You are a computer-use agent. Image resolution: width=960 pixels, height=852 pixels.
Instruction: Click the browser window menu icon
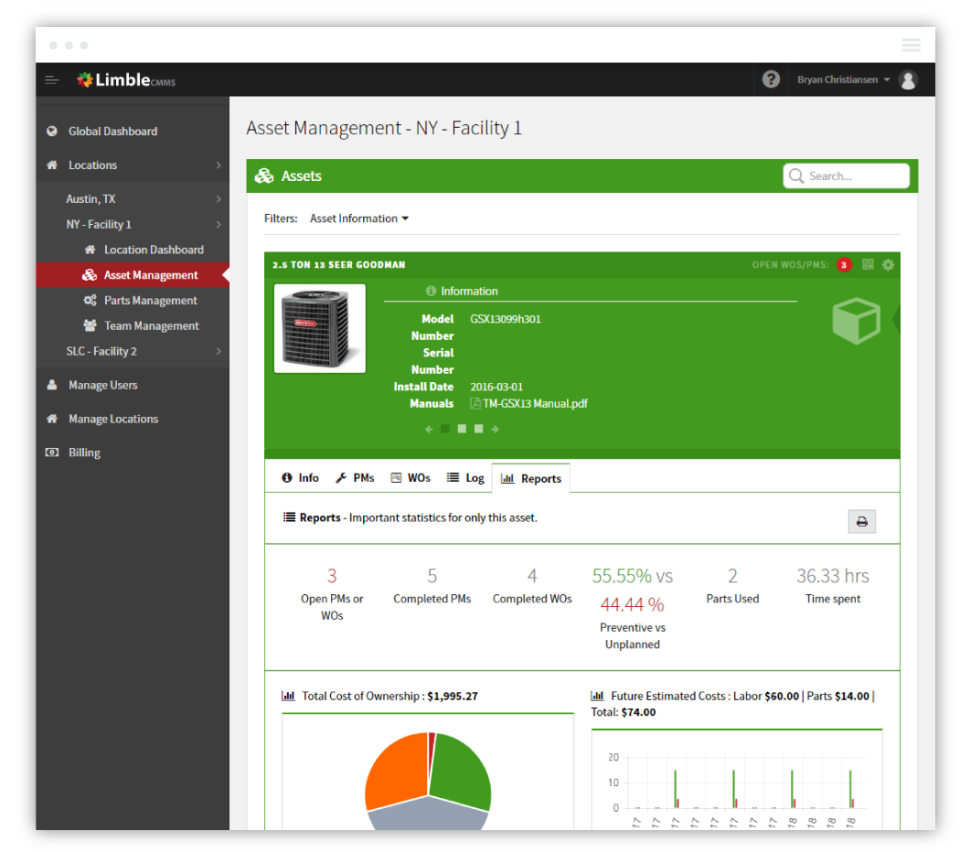(x=911, y=45)
